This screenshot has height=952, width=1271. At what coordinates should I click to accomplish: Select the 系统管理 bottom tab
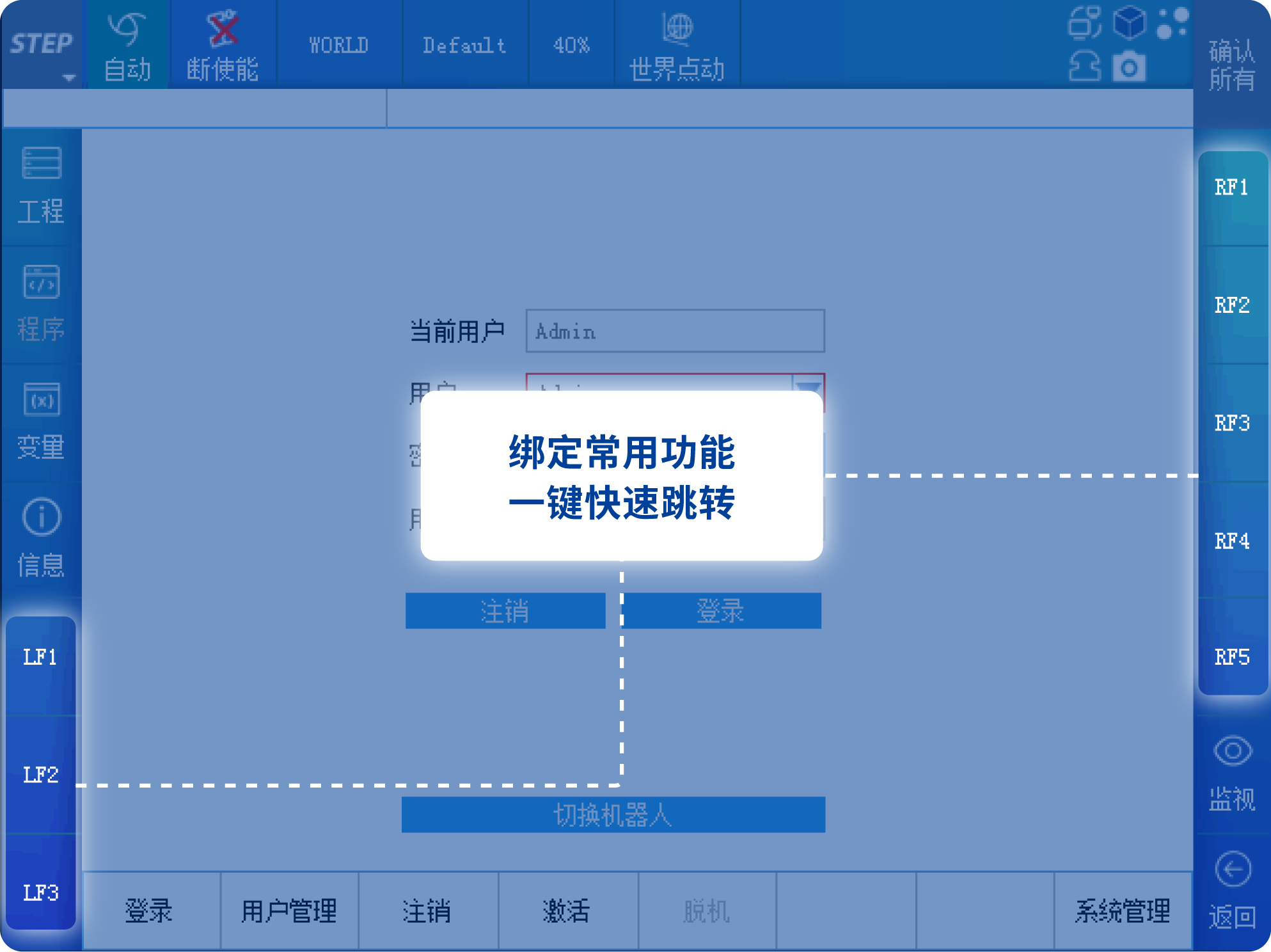pos(1123,910)
